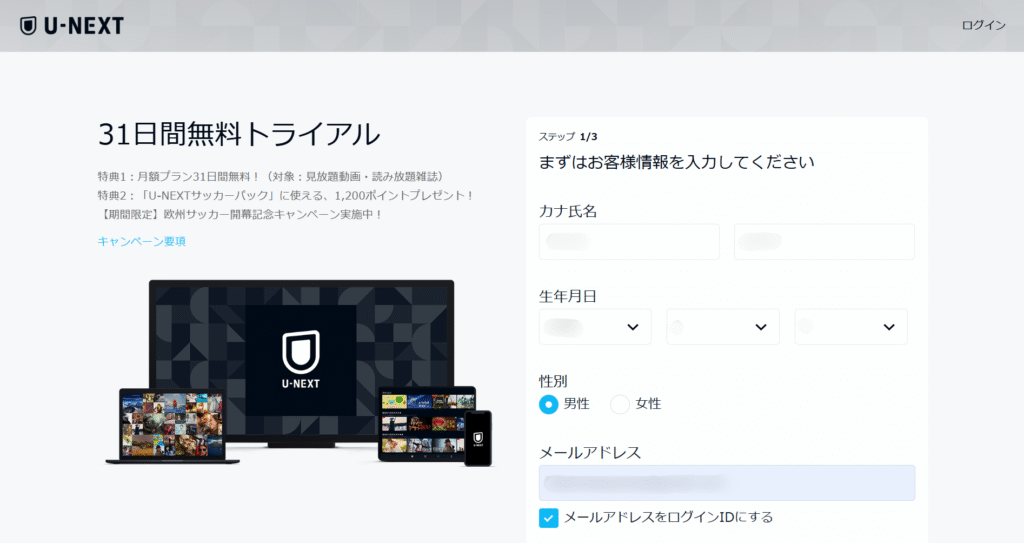Click the 特典2 1,200ポイント text line

tap(286, 195)
